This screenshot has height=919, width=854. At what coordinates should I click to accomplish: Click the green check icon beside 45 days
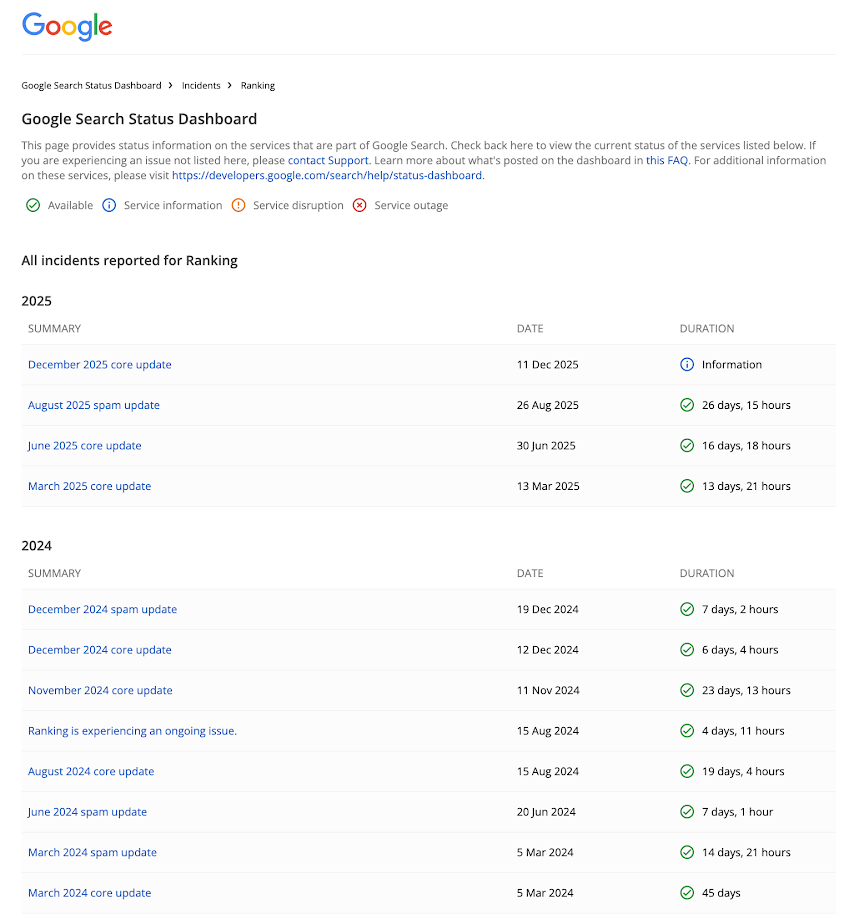coord(686,893)
